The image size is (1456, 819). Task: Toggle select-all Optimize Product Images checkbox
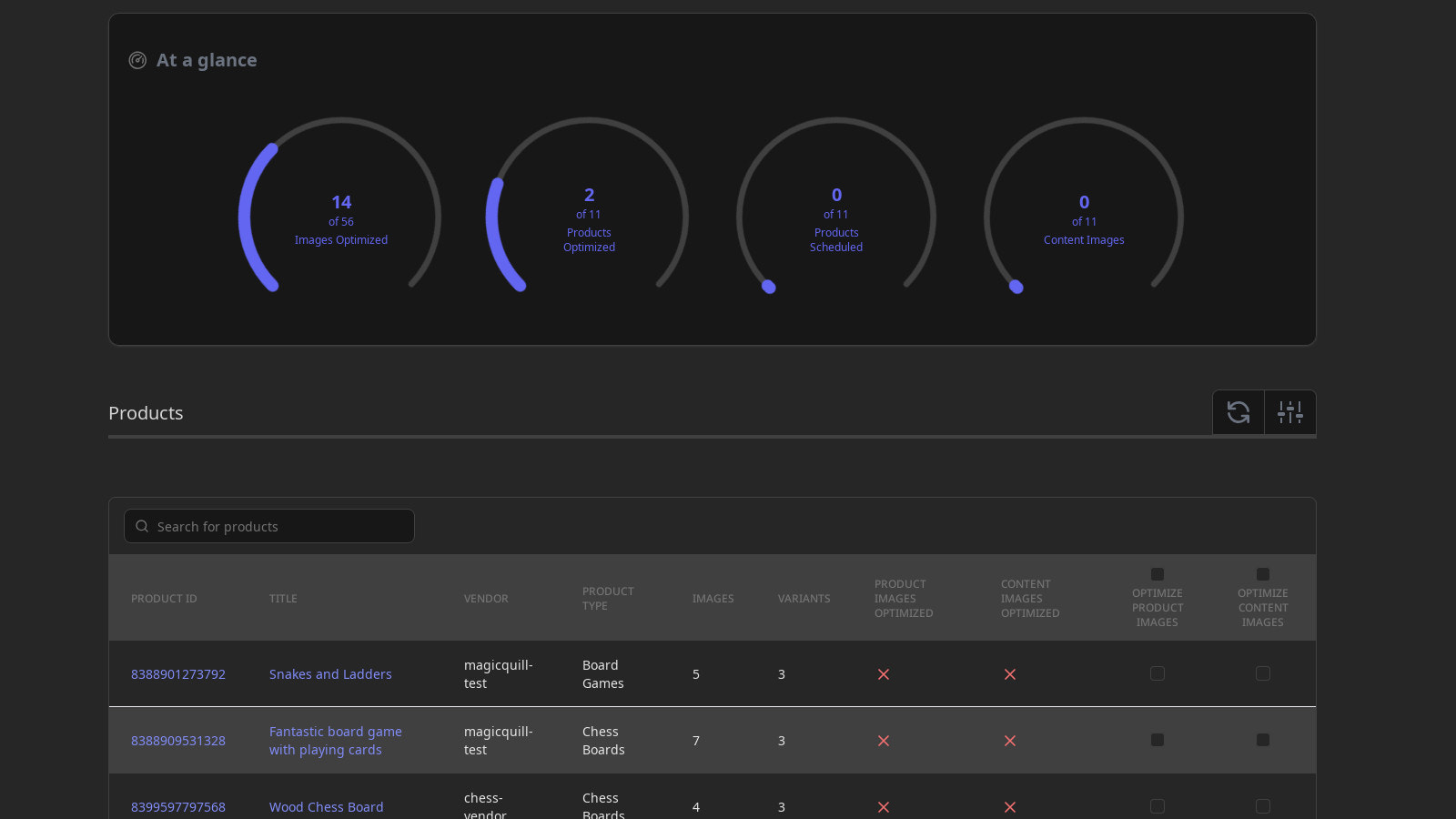1158,574
